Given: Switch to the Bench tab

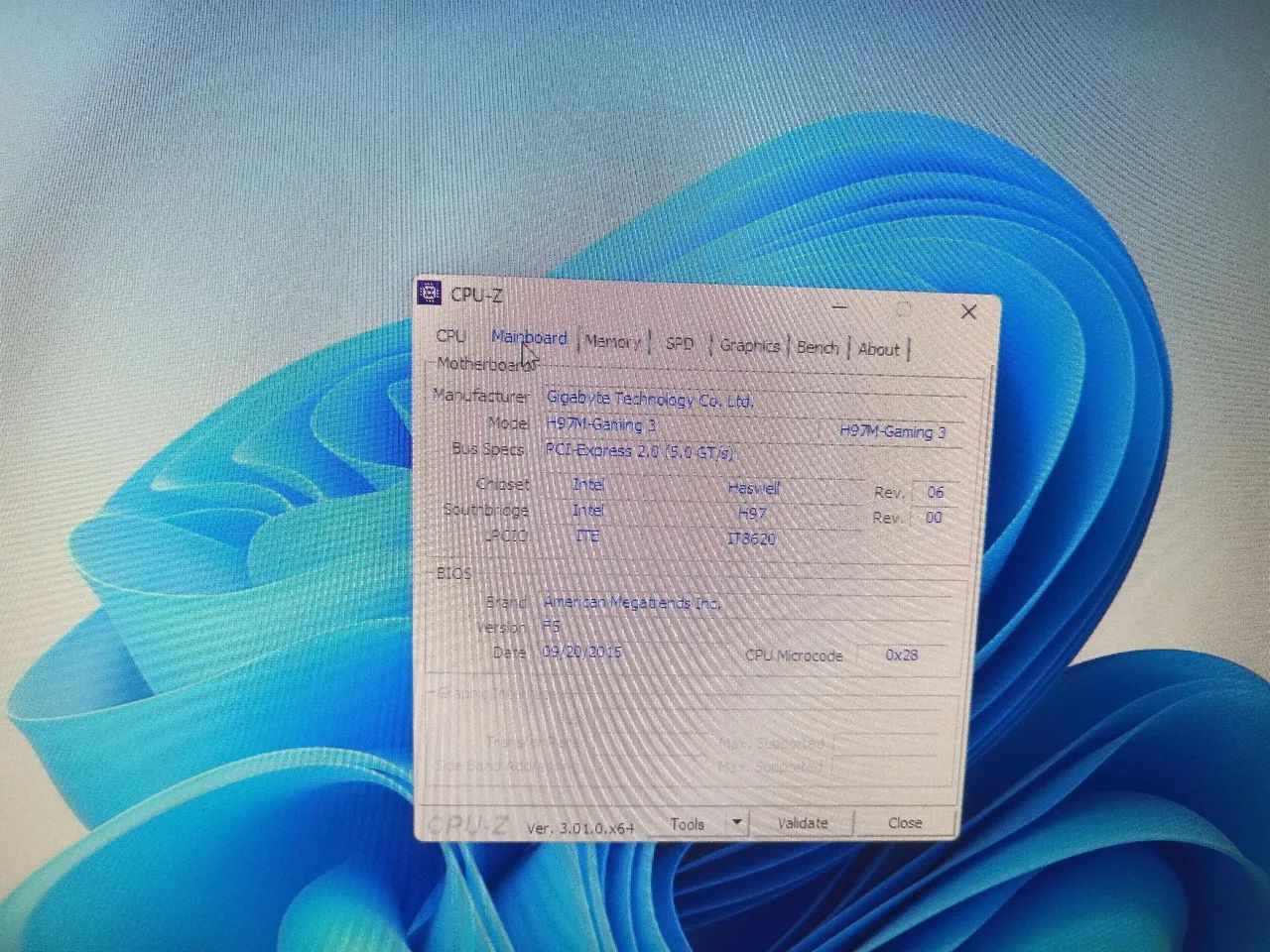Looking at the screenshot, I should pyautogui.click(x=818, y=347).
